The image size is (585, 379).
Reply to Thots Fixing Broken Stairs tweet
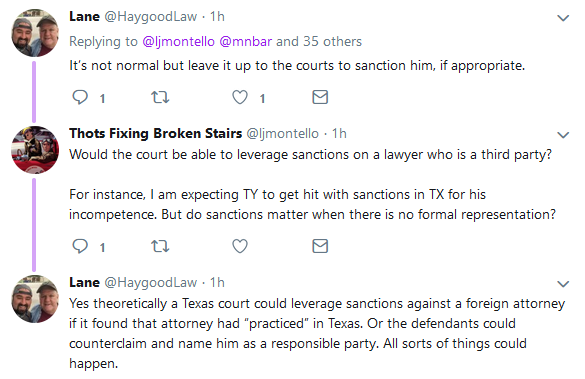pos(80,246)
